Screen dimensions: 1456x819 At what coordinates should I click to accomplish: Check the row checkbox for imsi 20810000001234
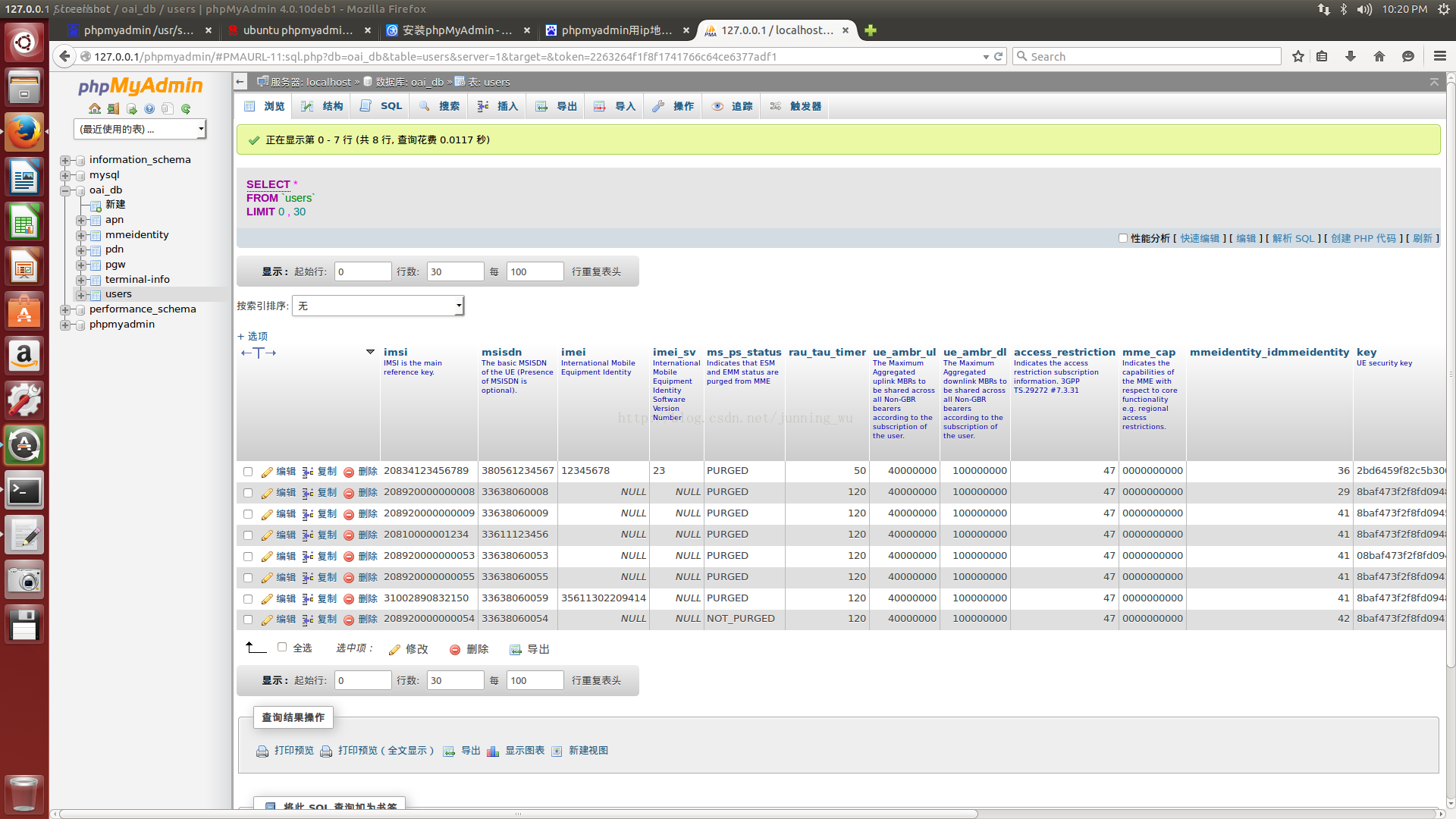pyautogui.click(x=248, y=535)
